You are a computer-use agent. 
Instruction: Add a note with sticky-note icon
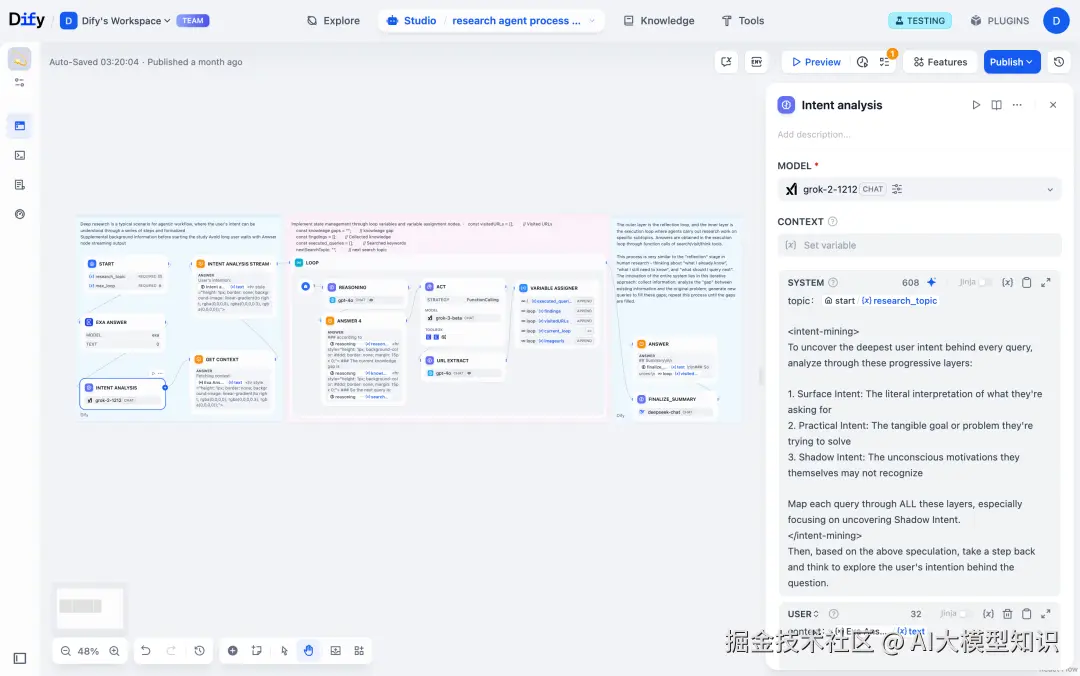point(257,651)
